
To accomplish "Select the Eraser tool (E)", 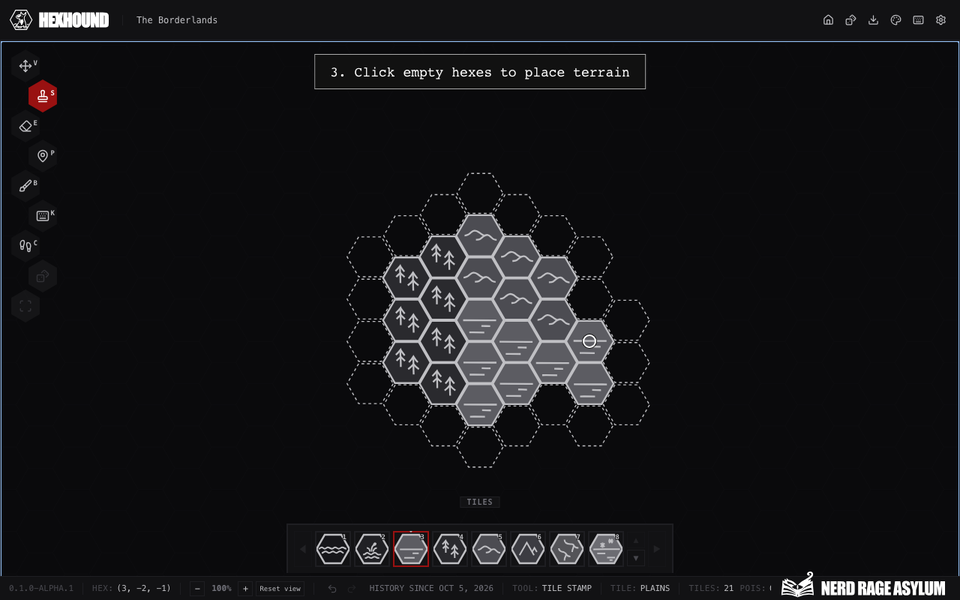I will (x=26, y=126).
